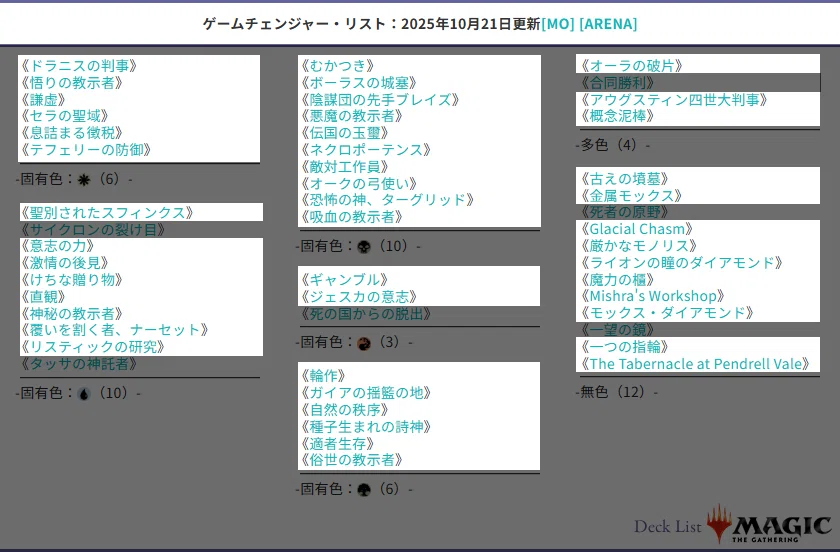This screenshot has width=840, height=552.
Task: Open card link 《伝国の玉璽》
Action: point(344,133)
